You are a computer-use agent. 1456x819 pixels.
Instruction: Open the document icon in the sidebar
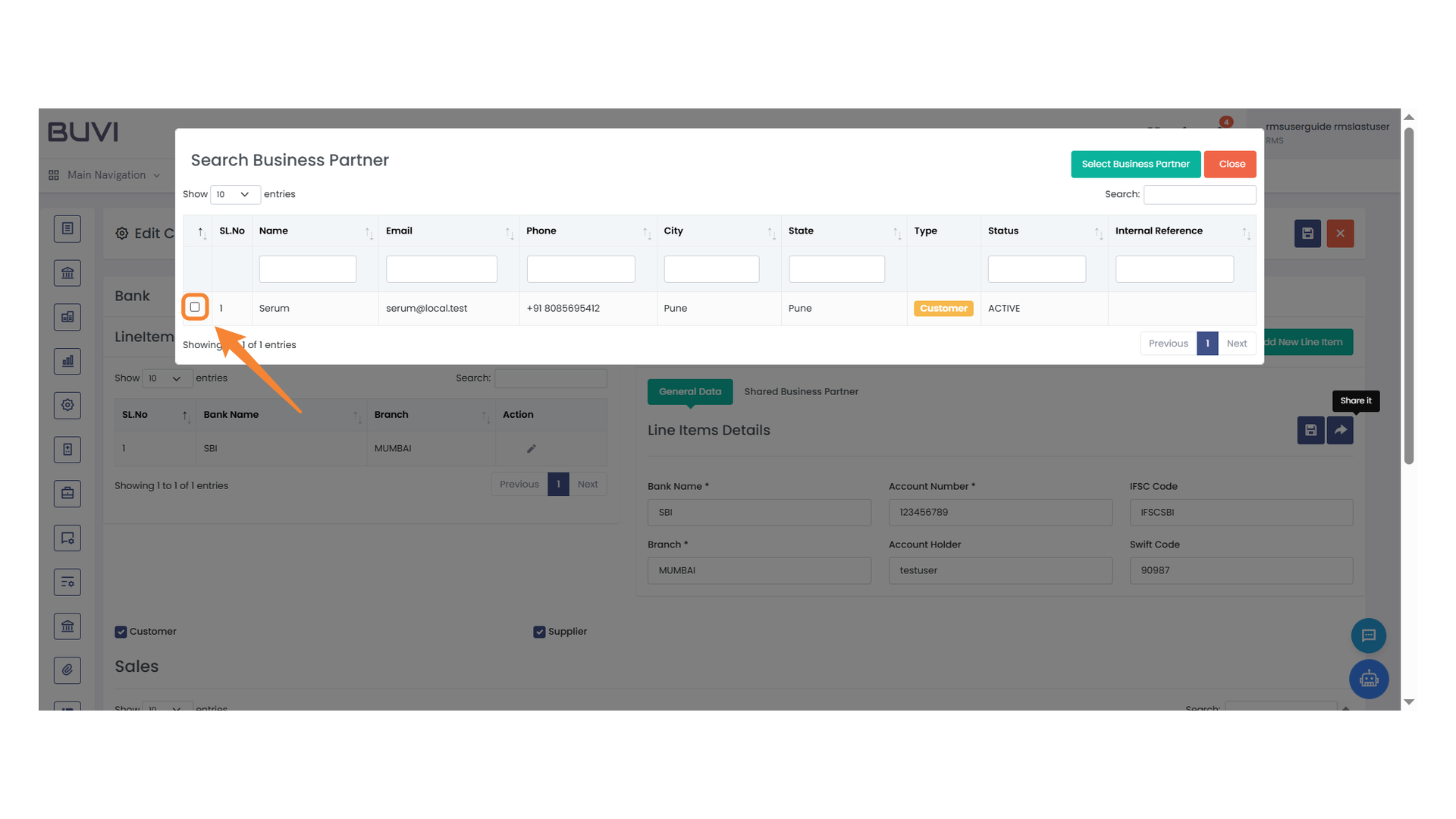pos(67,228)
